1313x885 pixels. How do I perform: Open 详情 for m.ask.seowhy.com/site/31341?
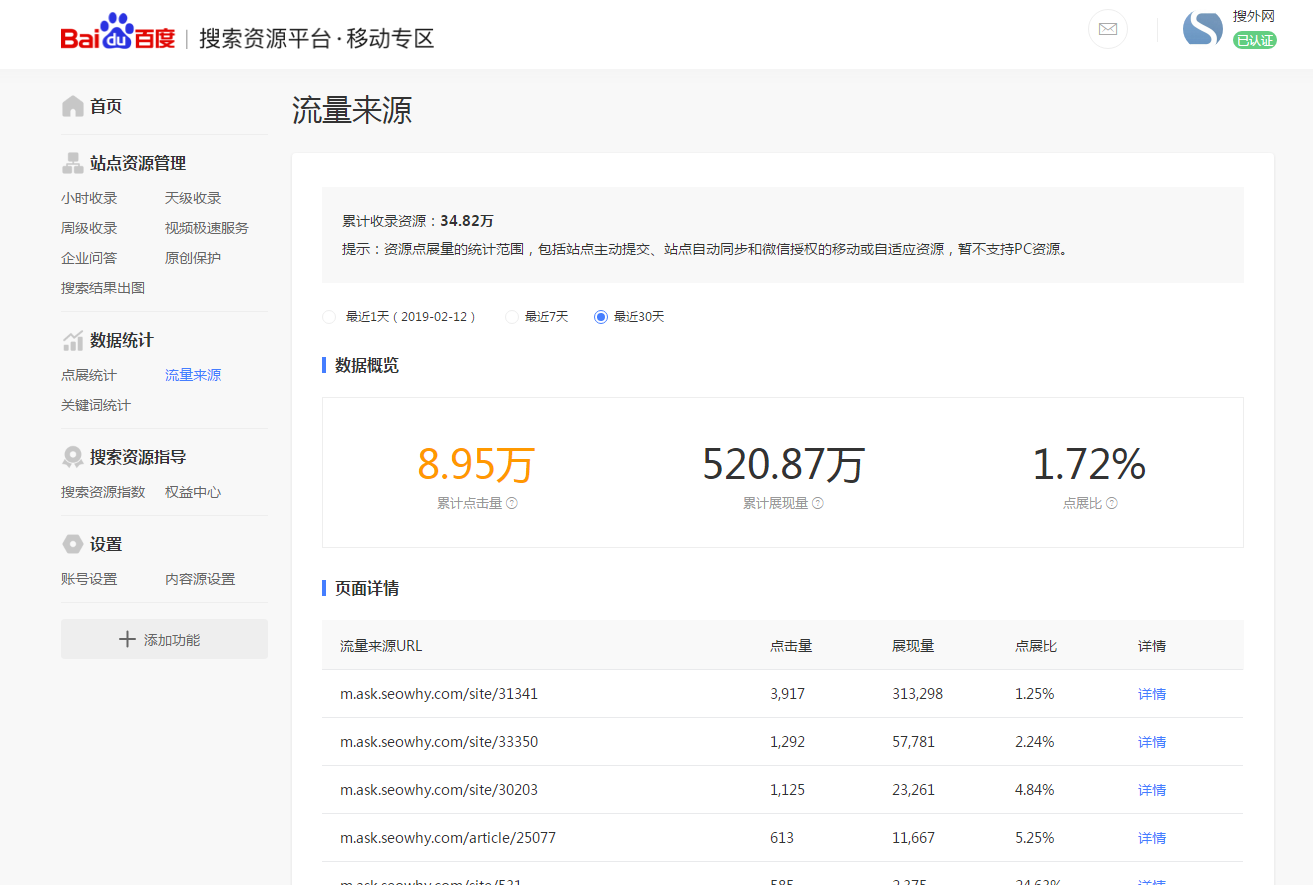[1150, 693]
